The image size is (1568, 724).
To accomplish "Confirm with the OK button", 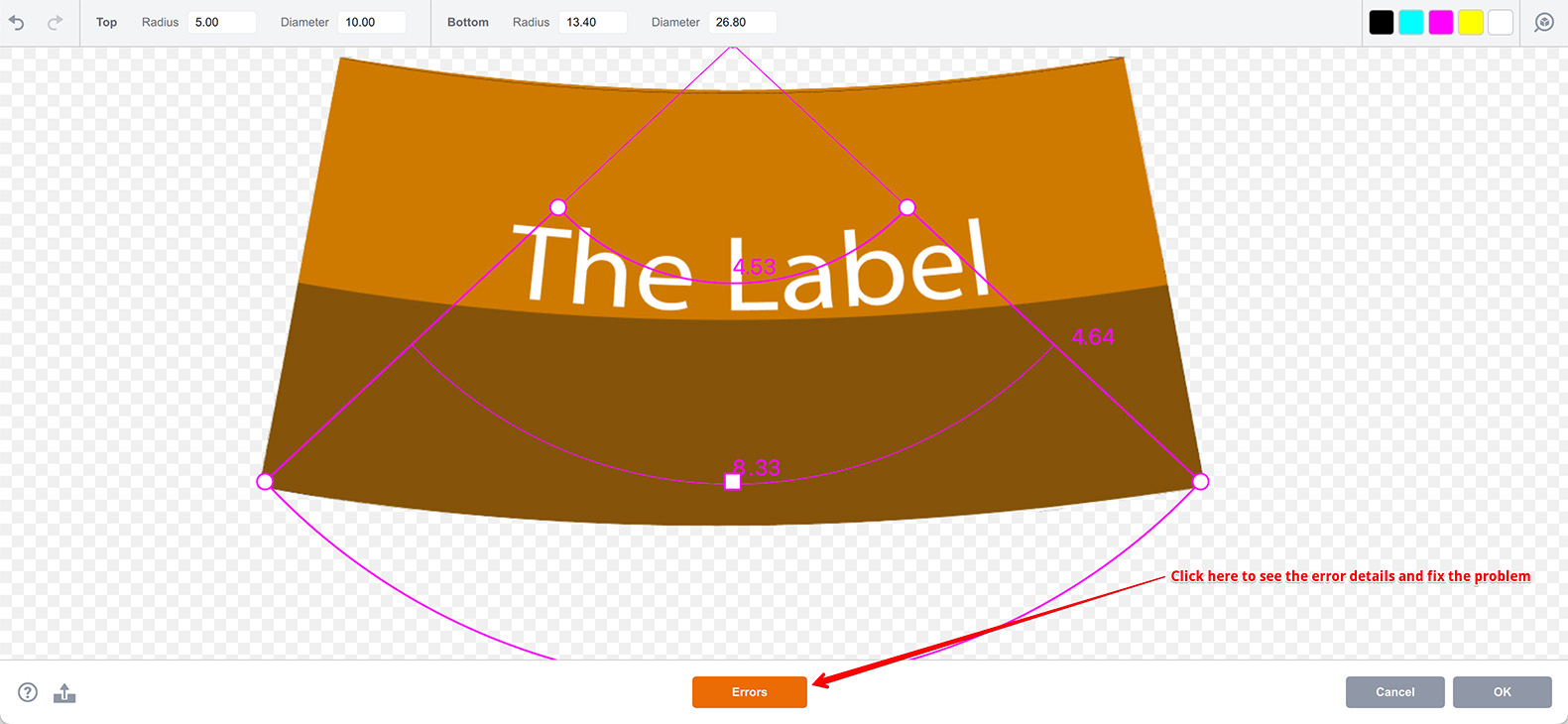I will pyautogui.click(x=1502, y=692).
